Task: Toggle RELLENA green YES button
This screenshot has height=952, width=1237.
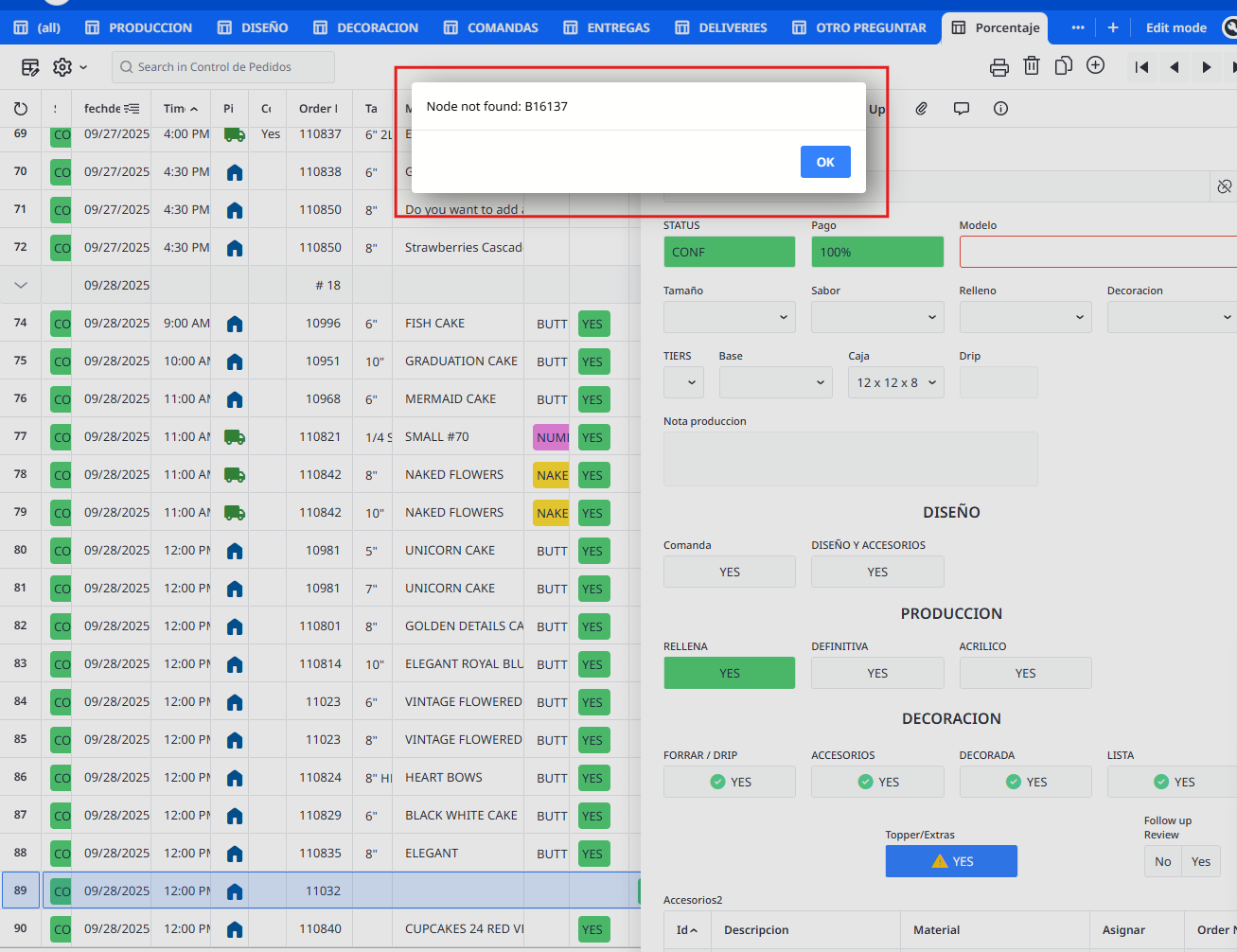Action: click(729, 673)
